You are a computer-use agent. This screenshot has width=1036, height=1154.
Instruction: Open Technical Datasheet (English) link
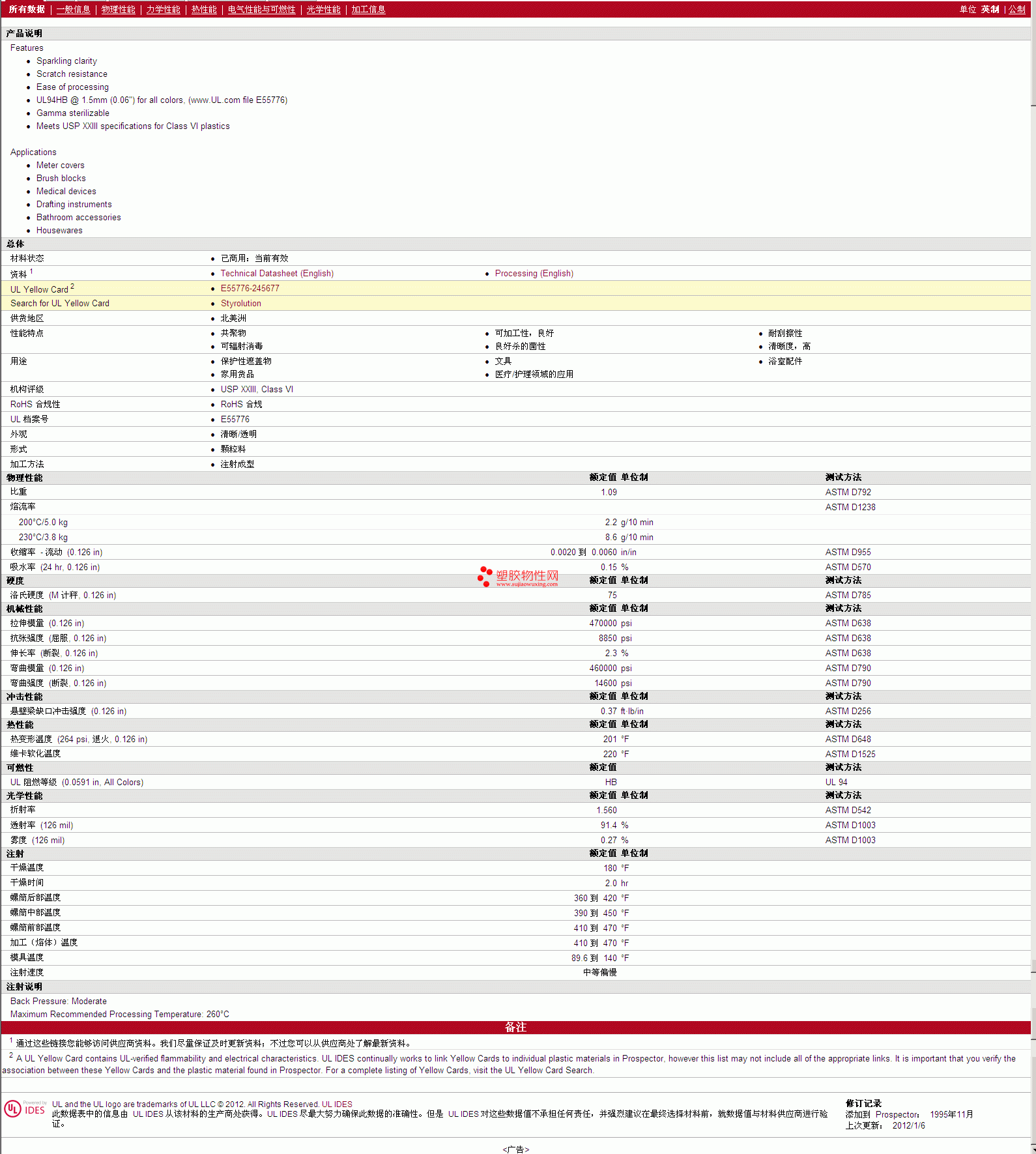(x=277, y=274)
